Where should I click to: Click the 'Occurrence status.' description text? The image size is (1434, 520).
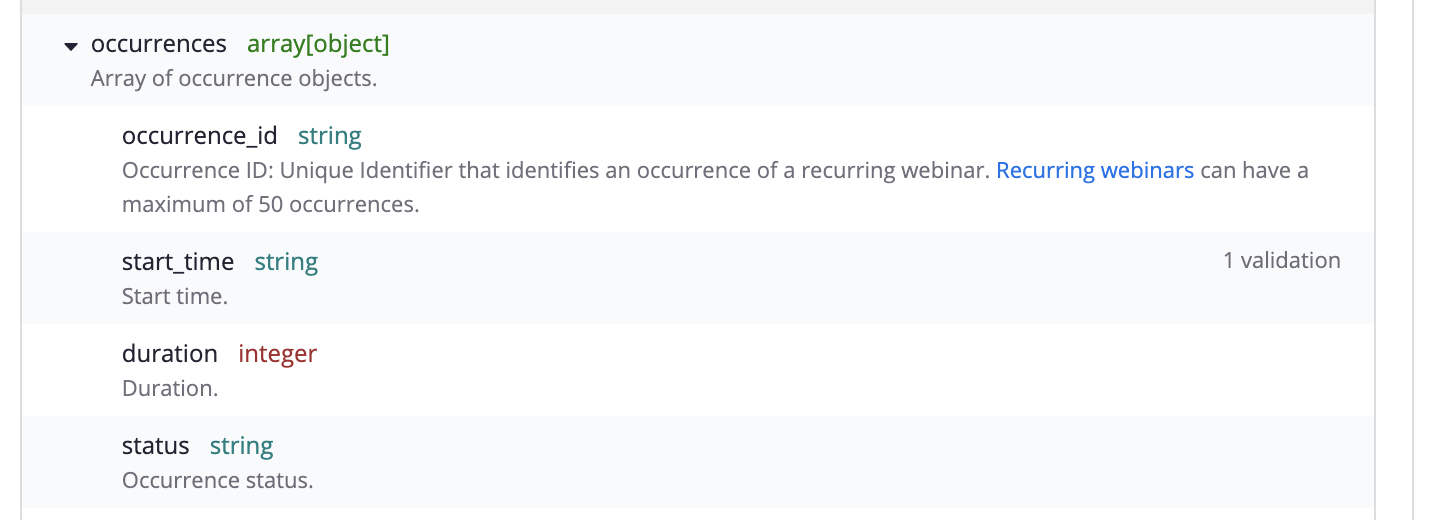[x=218, y=480]
